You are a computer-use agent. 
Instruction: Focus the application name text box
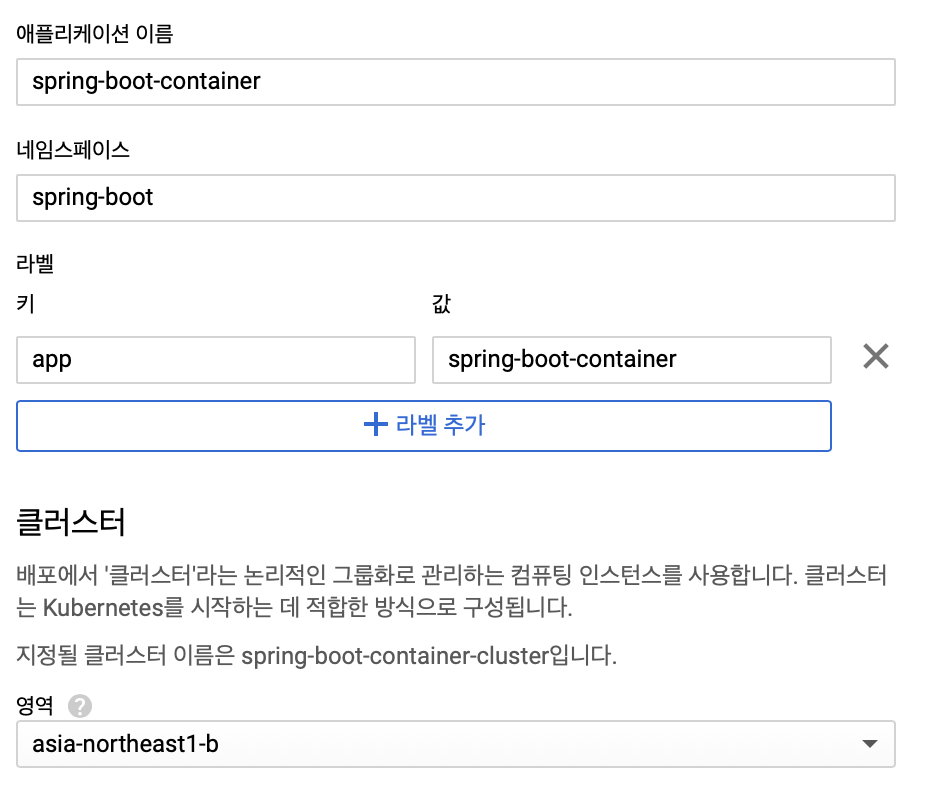455,82
